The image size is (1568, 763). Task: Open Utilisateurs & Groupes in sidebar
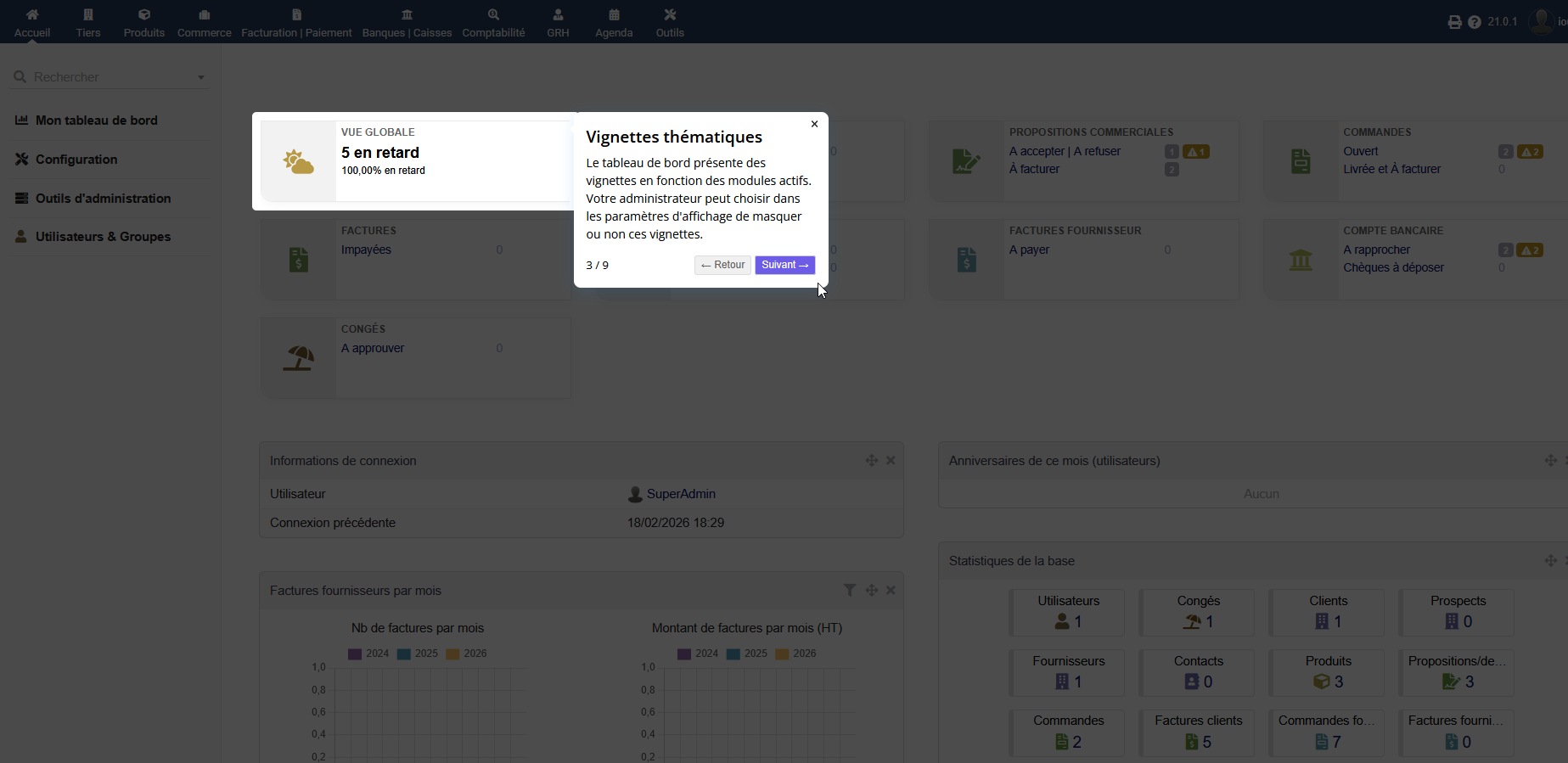pyautogui.click(x=103, y=237)
